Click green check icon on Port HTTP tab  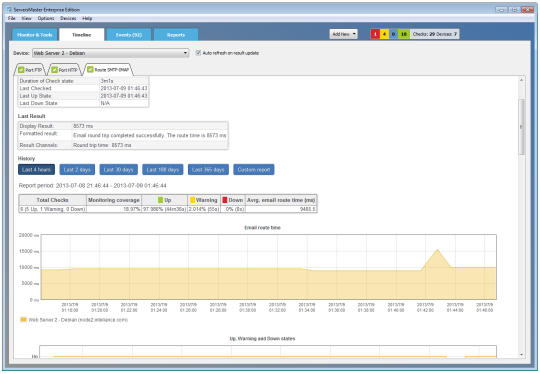coord(54,70)
